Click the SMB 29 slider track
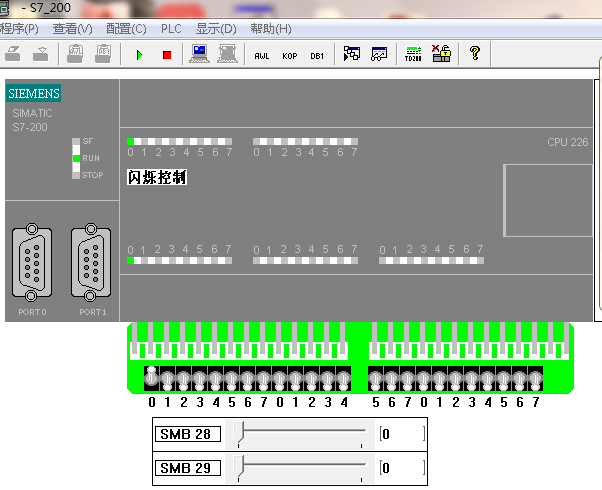Image resolution: width=602 pixels, height=490 pixels. point(302,467)
